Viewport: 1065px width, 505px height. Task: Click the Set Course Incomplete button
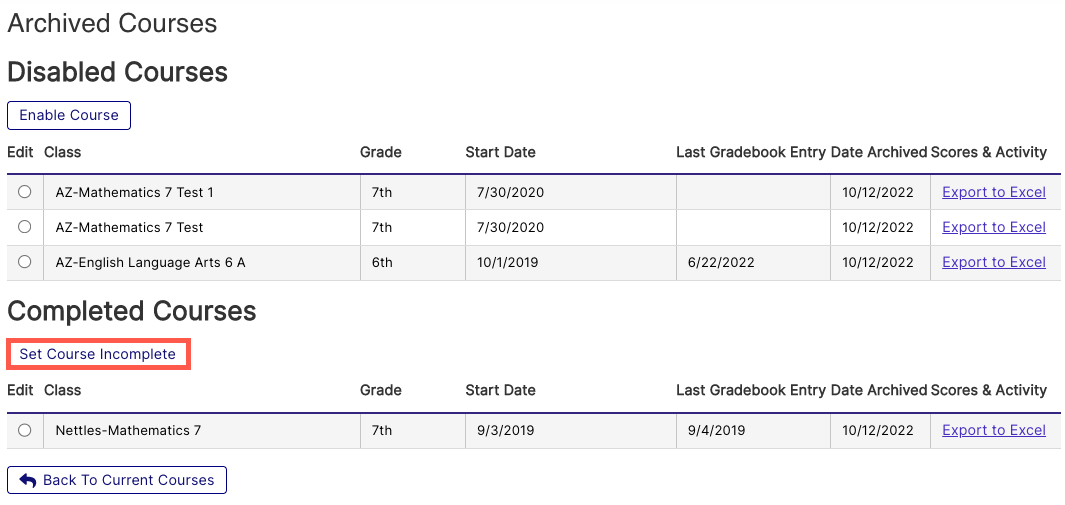pyautogui.click(x=97, y=354)
